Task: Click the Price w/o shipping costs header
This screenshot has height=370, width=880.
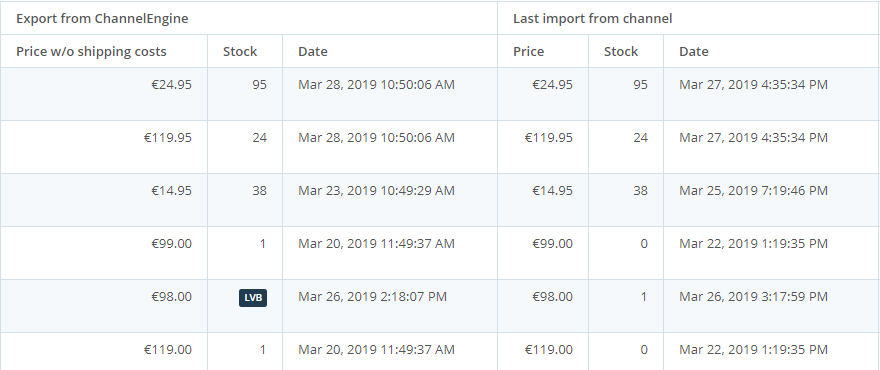Action: coord(91,52)
